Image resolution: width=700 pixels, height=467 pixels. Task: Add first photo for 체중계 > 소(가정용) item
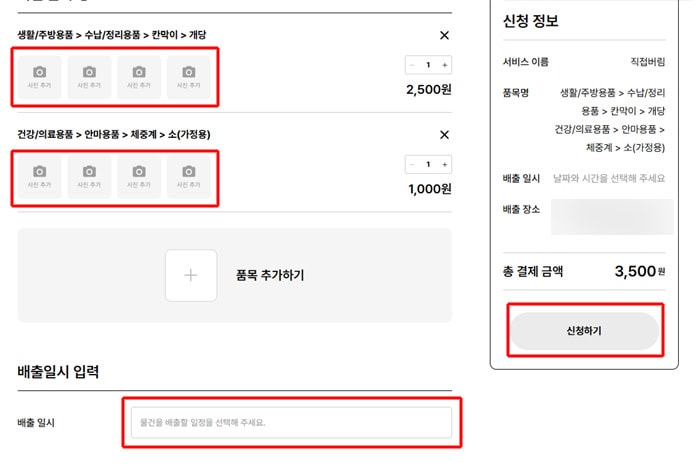(39, 177)
